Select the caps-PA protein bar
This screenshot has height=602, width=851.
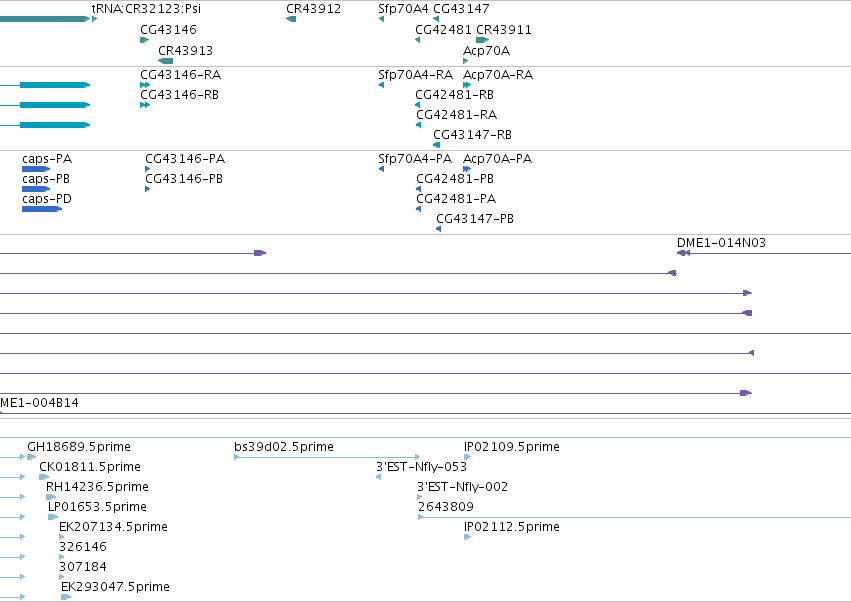[x=36, y=169]
